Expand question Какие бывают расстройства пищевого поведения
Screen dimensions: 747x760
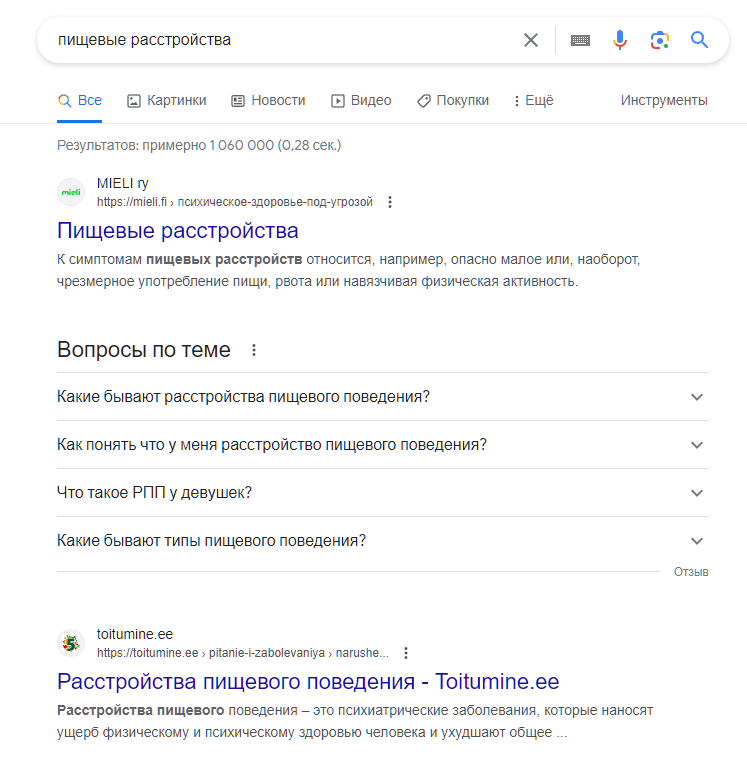tap(382, 397)
